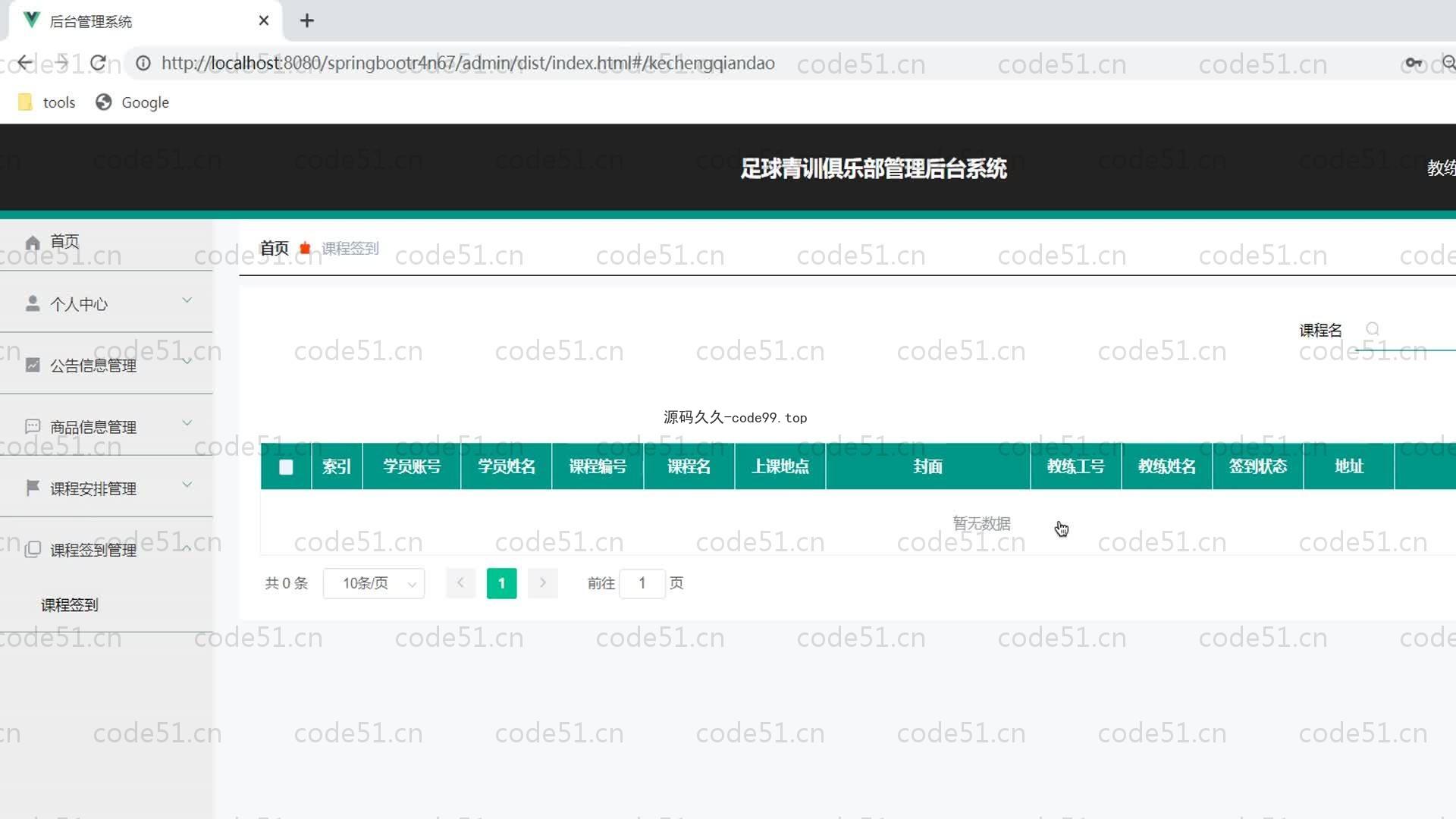
Task: Click the 上课地点 column header
Action: [780, 466]
